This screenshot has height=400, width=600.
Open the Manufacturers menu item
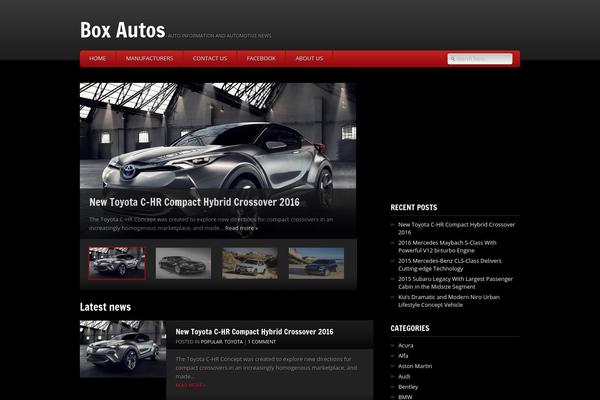pyautogui.click(x=150, y=59)
